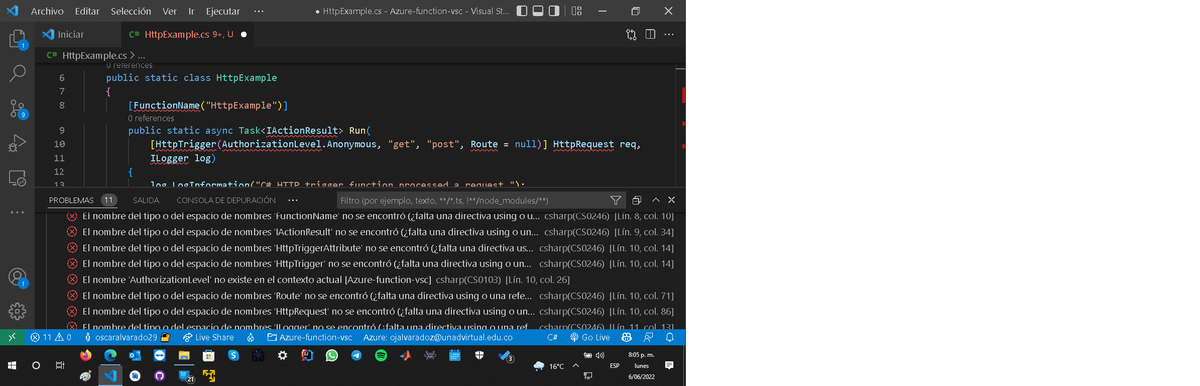Open the Manage gear in activity bar
Image resolution: width=1200 pixels, height=386 pixels.
point(17,311)
